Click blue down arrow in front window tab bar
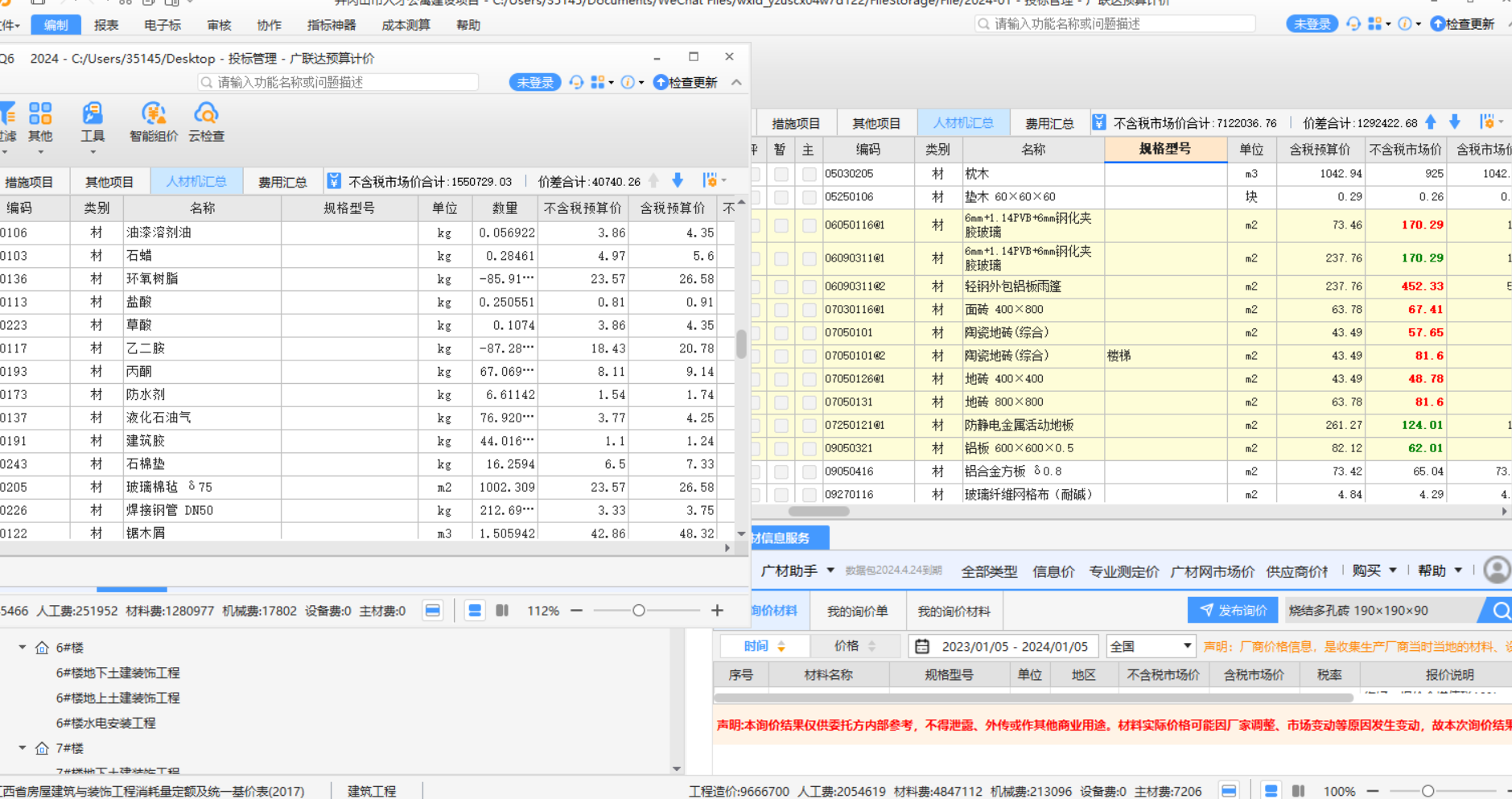This screenshot has height=799, width=1512. tap(678, 181)
